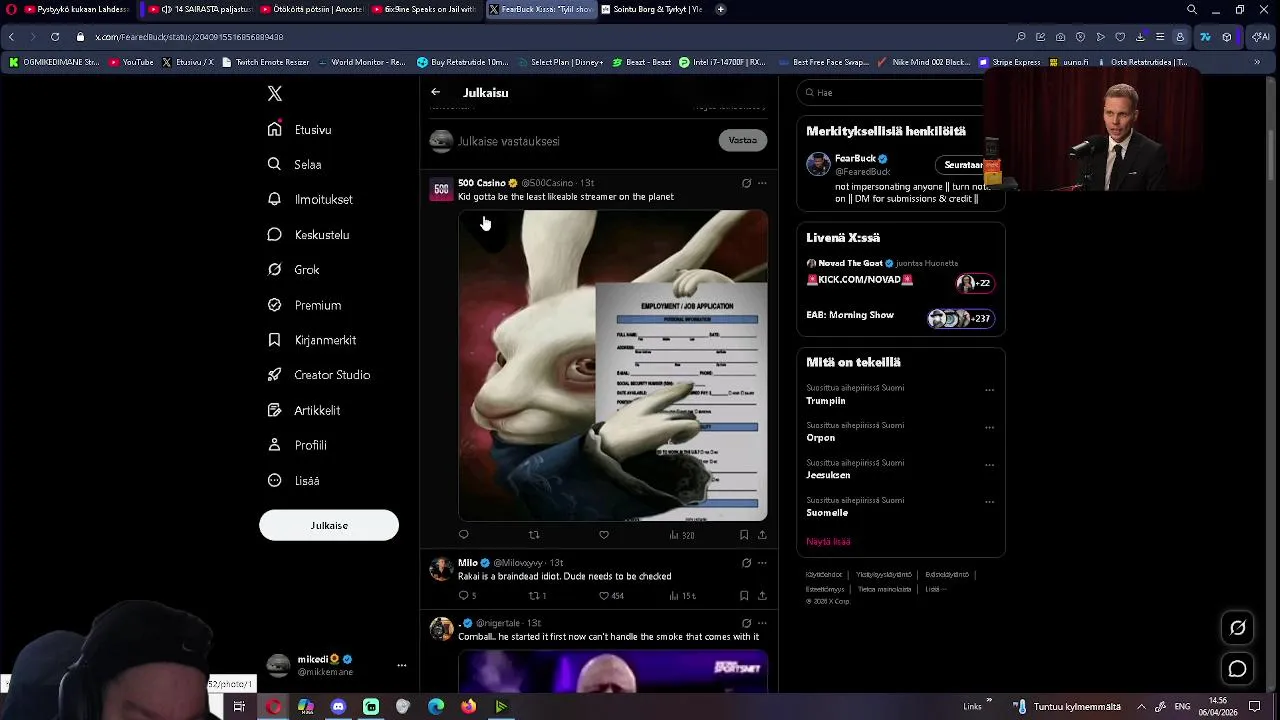The width and height of the screenshot is (1280, 720).
Task: Open more options for Trumpiin trend
Action: click(989, 390)
